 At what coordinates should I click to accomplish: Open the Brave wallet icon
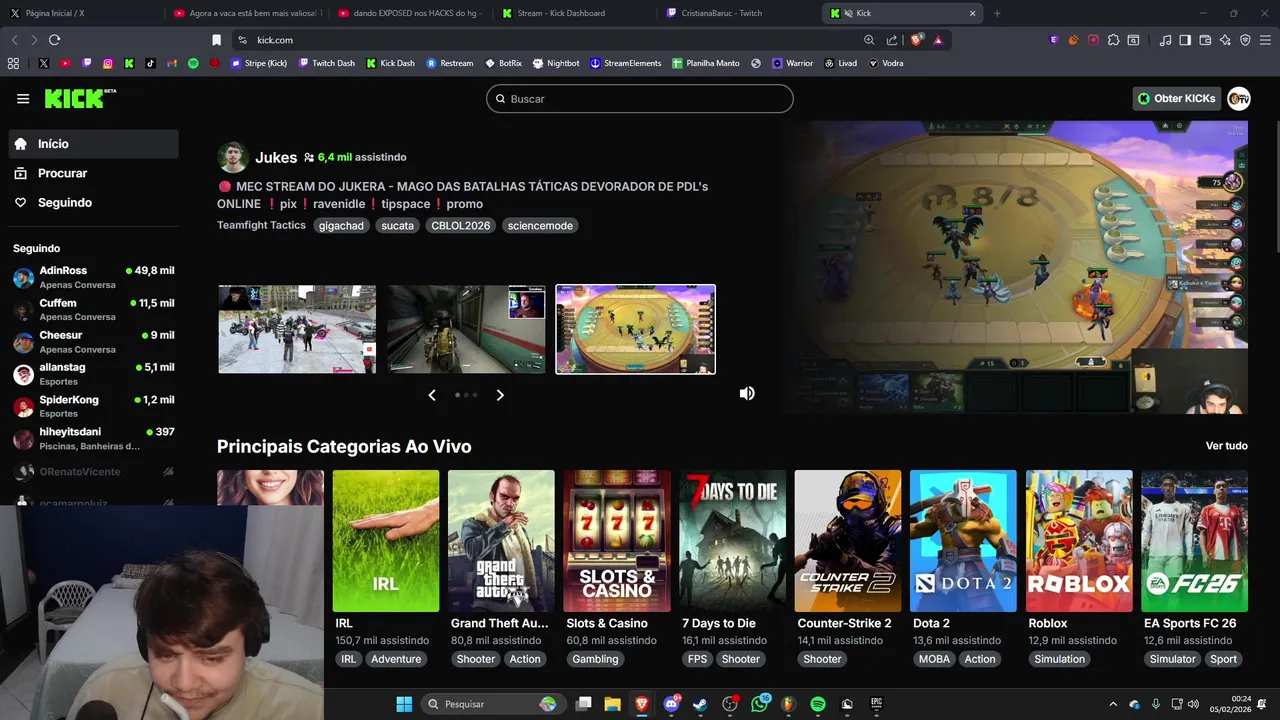tap(1205, 40)
